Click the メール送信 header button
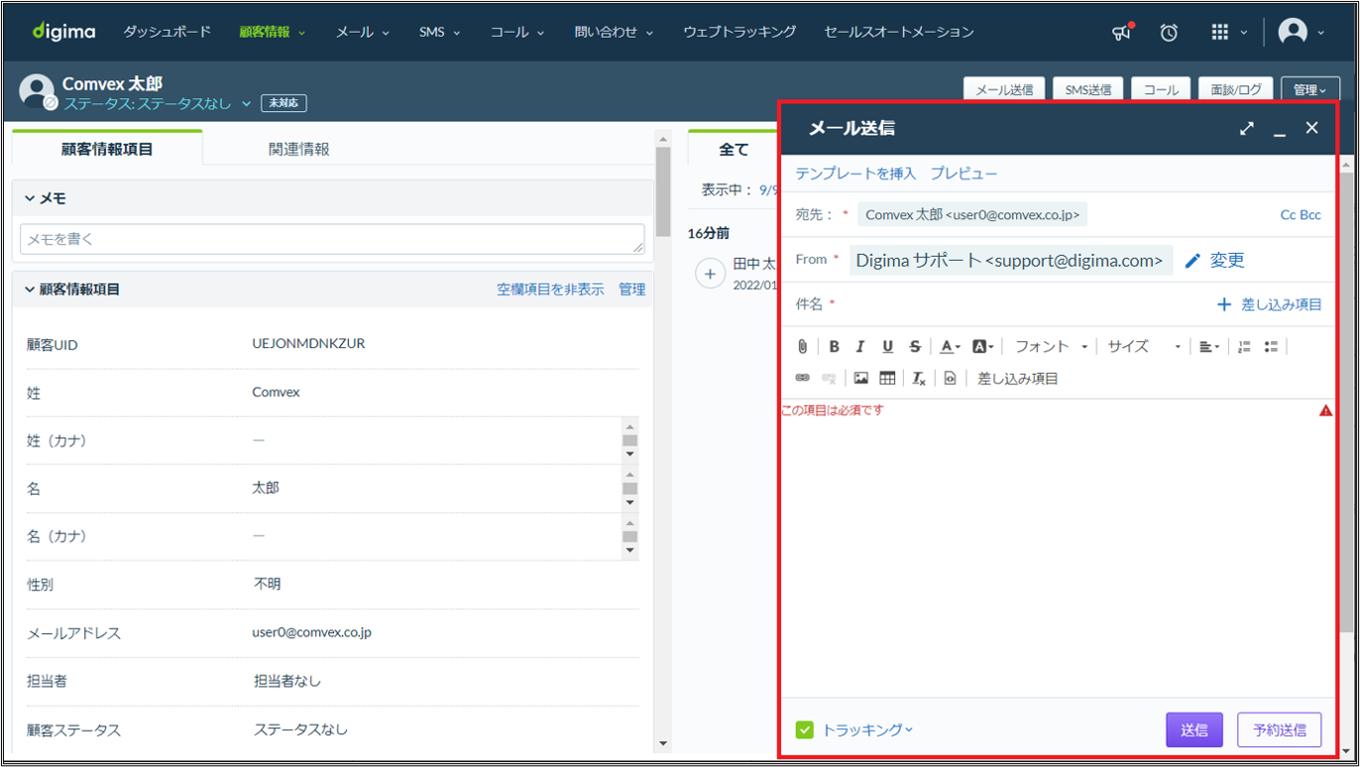The image size is (1360, 767). pyautogui.click(x=1004, y=89)
